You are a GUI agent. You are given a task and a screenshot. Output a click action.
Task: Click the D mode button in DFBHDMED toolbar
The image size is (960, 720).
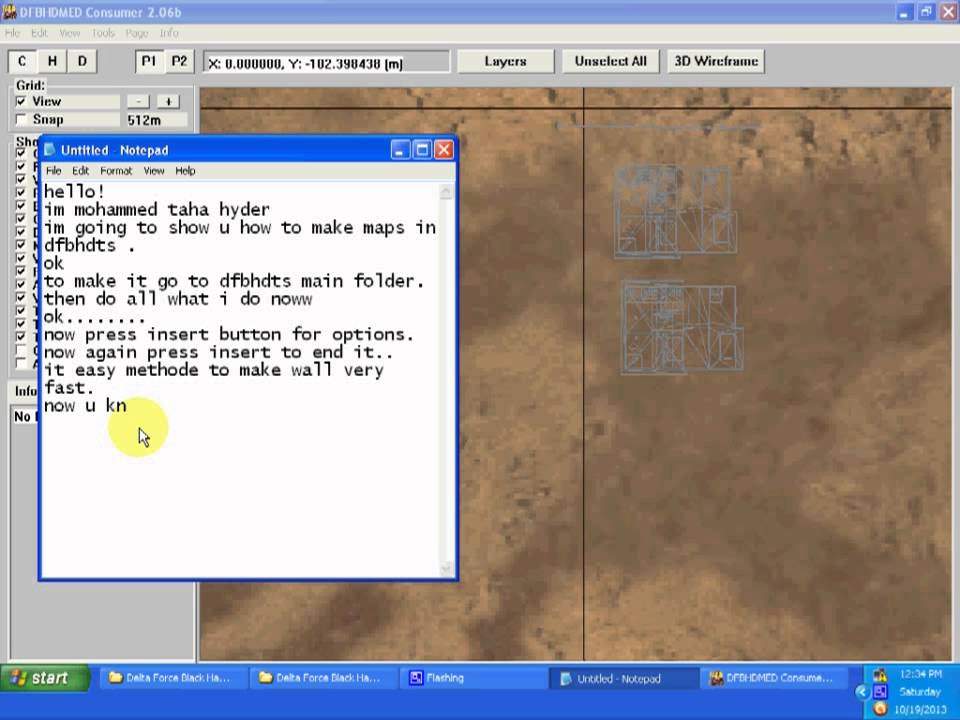pyautogui.click(x=82, y=61)
